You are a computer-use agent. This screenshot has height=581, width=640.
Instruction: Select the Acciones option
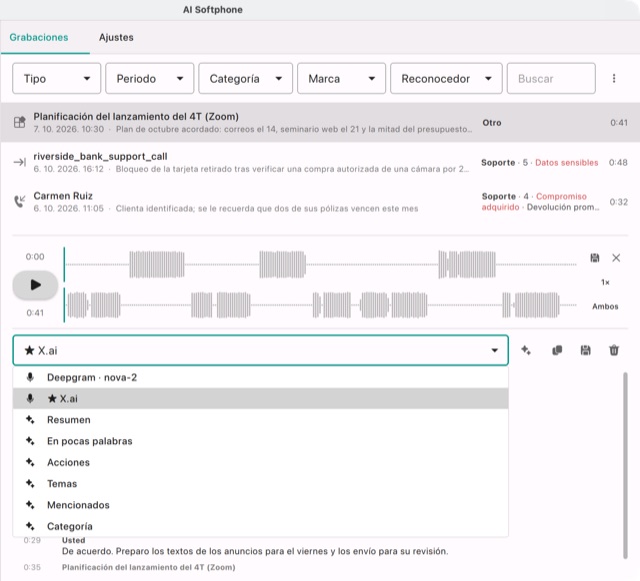[260, 462]
